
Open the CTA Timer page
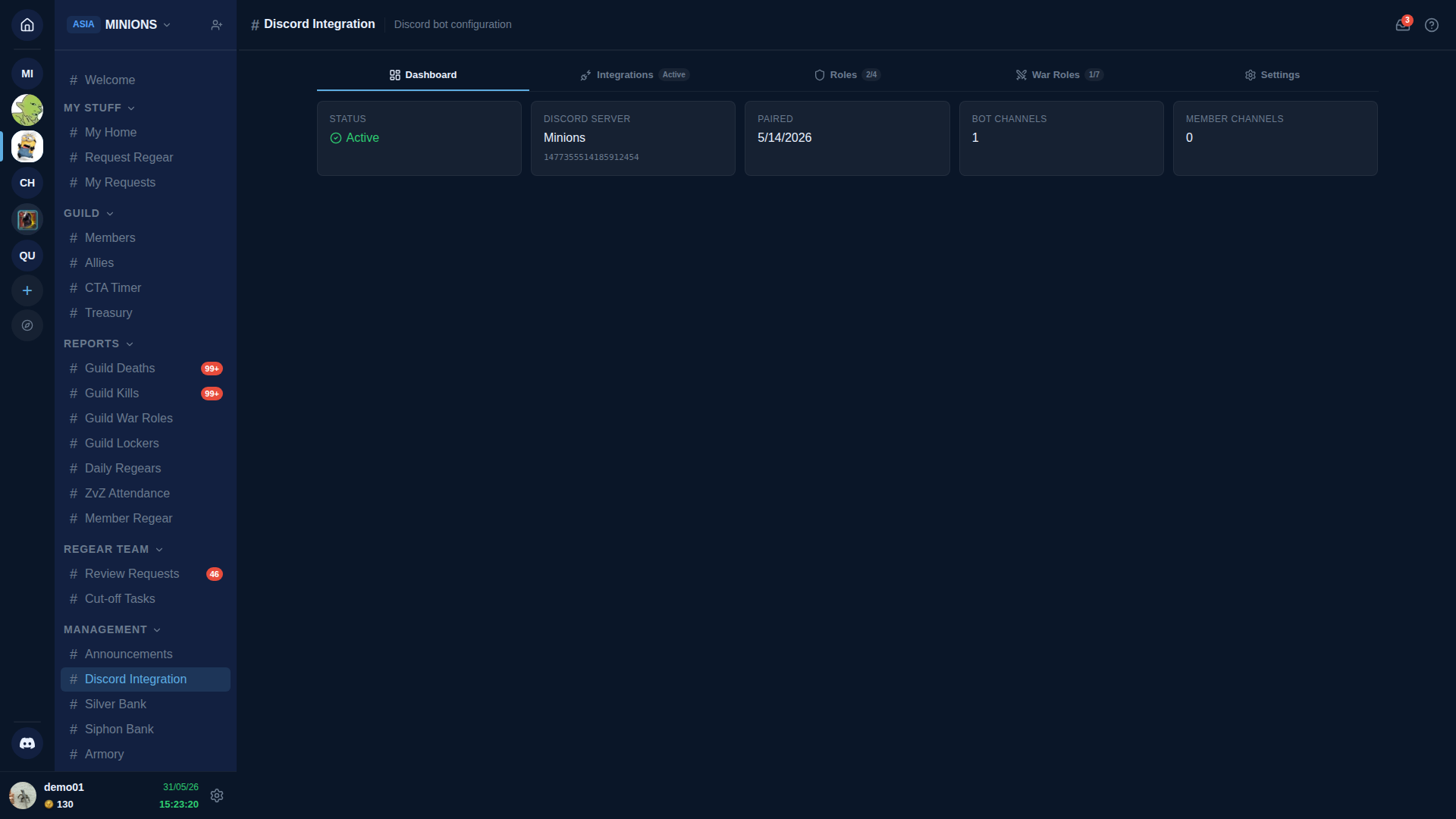click(146, 288)
